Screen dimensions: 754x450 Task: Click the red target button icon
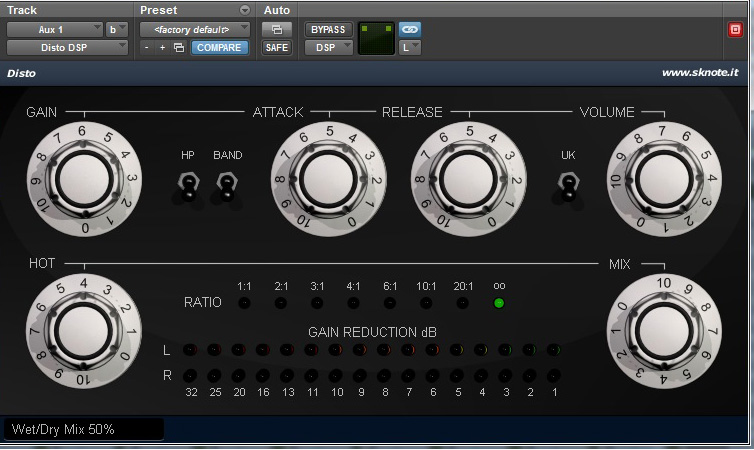(736, 29)
